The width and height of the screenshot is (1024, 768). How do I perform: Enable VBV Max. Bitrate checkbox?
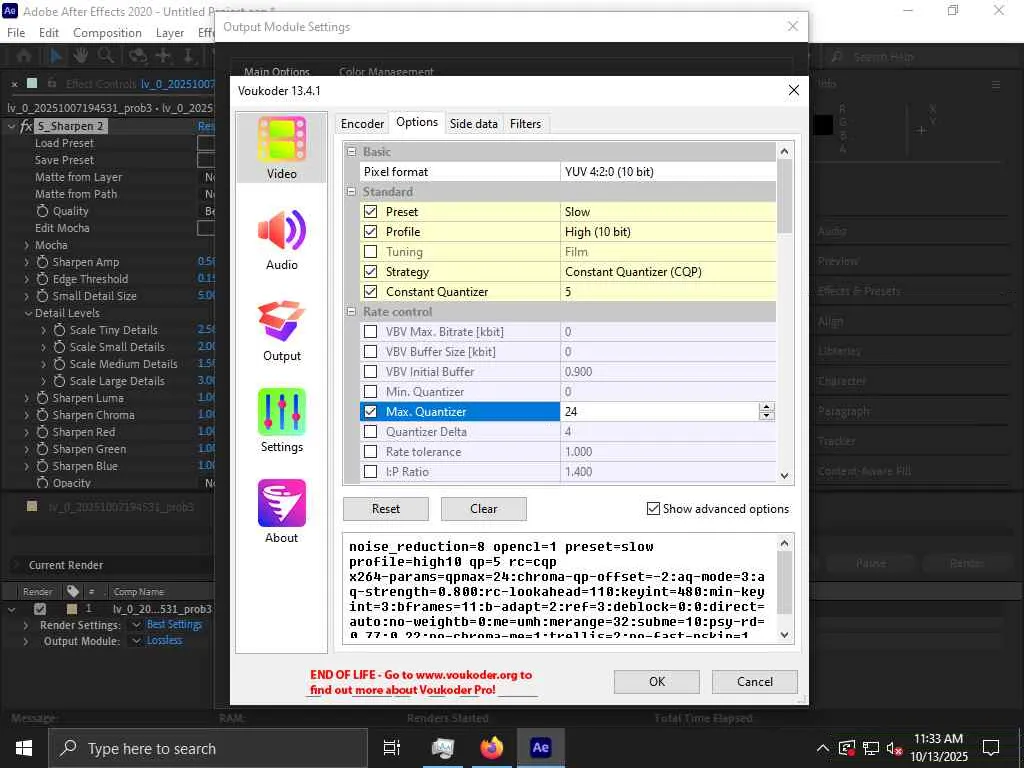[x=370, y=332]
